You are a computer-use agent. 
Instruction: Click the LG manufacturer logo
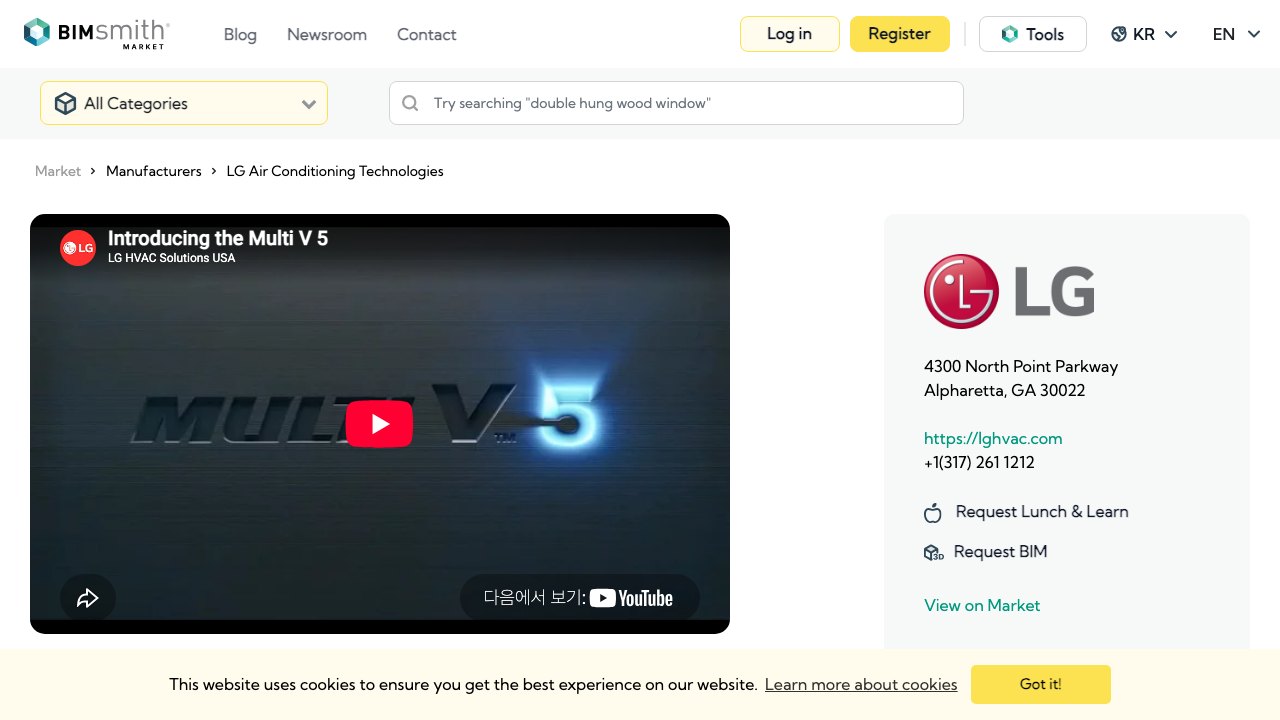tap(1009, 291)
